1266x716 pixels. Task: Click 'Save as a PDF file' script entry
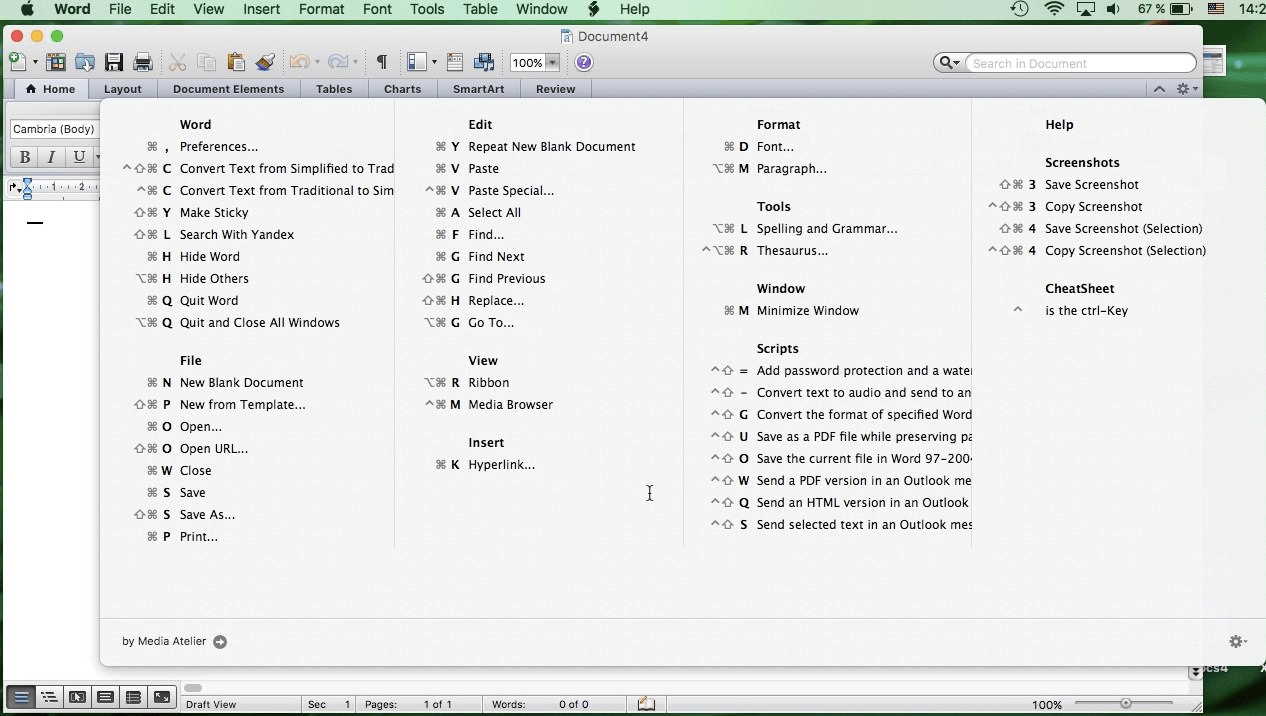tap(863, 436)
